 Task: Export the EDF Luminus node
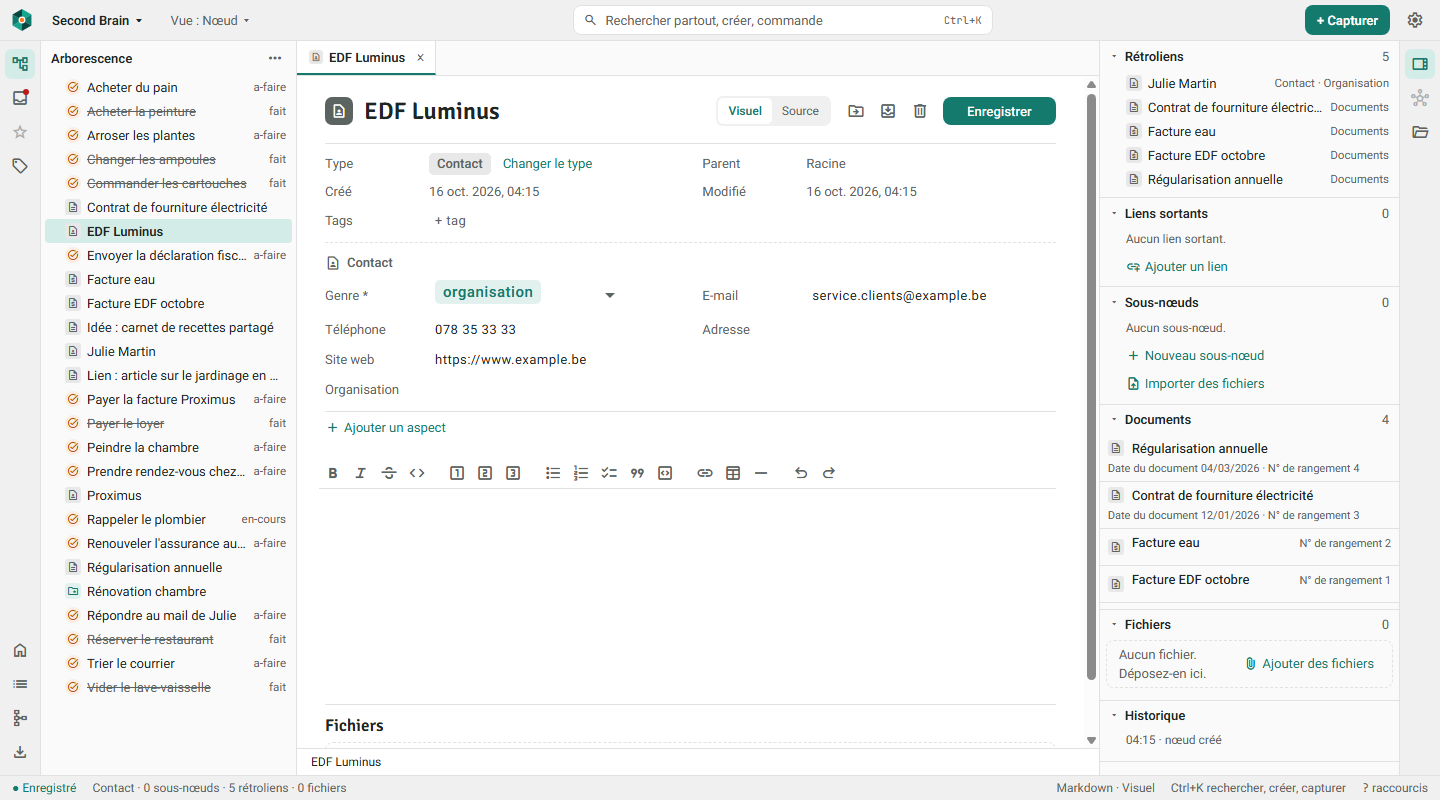coord(888,111)
